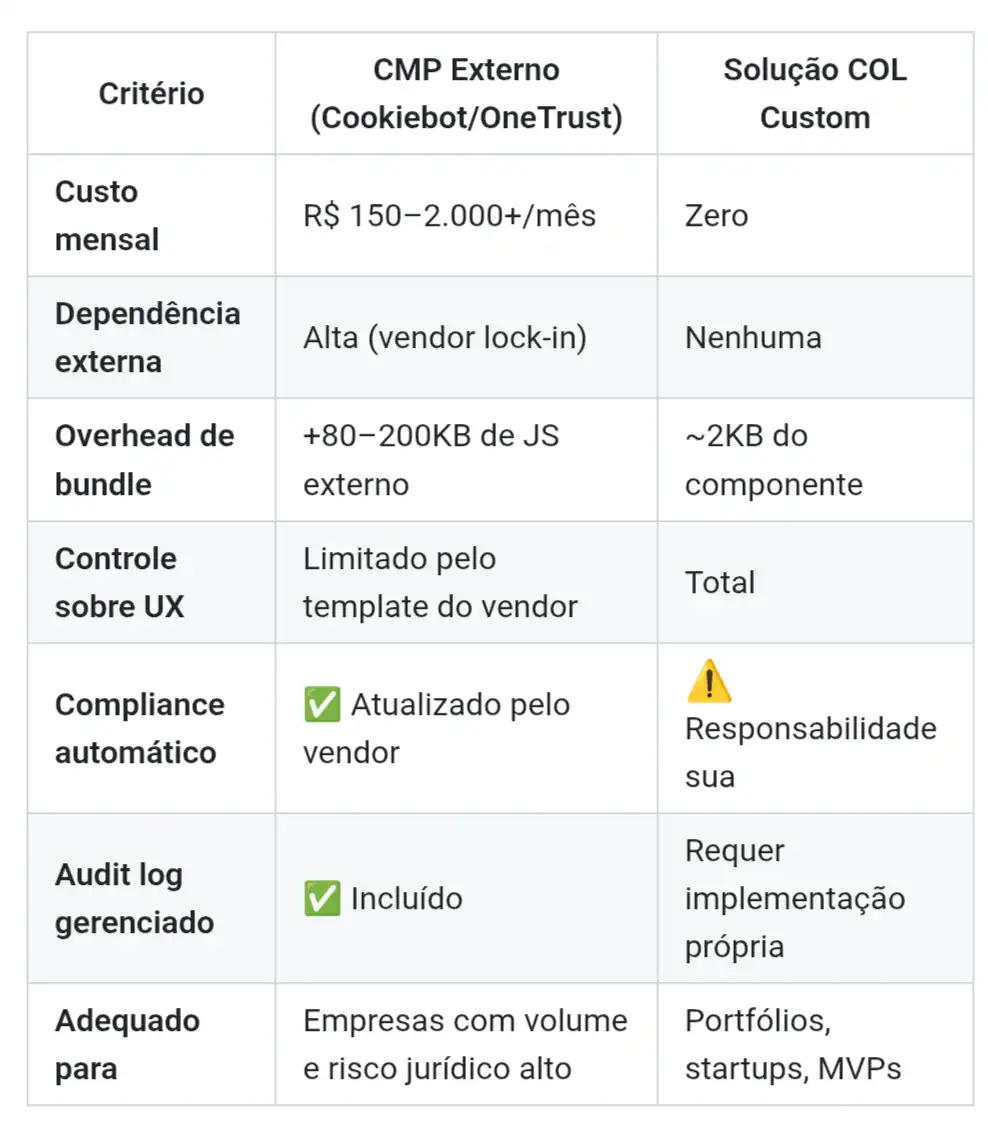This screenshot has width=988, height=1135.
Task: Select the "Critério" column header
Action: point(151,94)
